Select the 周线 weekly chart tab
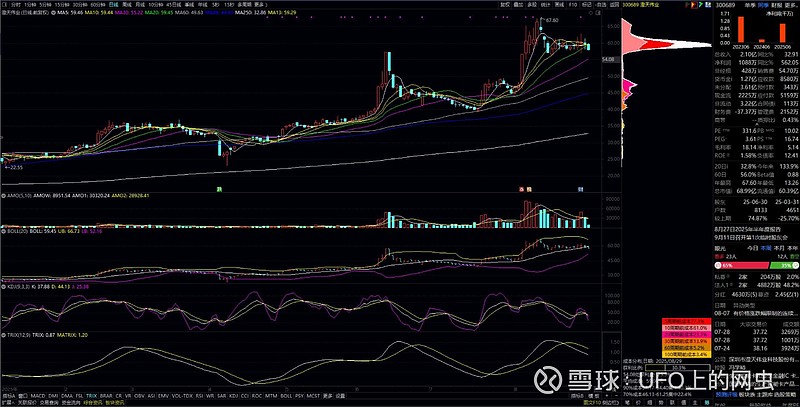The width and height of the screenshot is (800, 407). pyautogui.click(x=127, y=4)
